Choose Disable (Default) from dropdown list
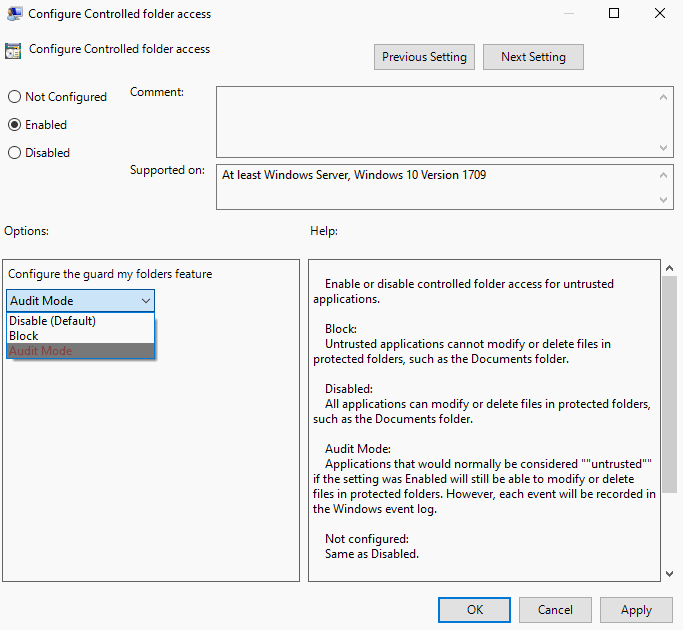Screen dimensions: 683x630 coord(81,321)
